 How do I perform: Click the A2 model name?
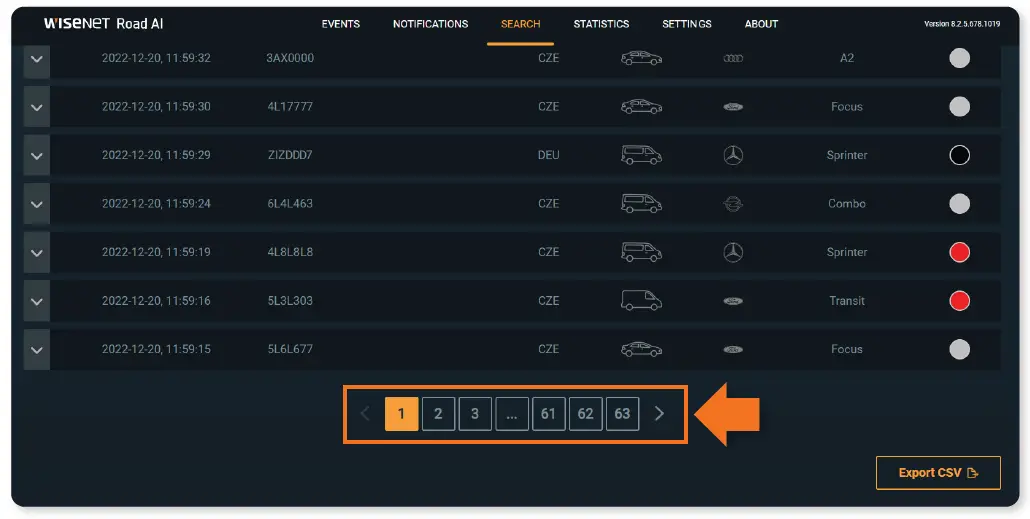[x=847, y=58]
